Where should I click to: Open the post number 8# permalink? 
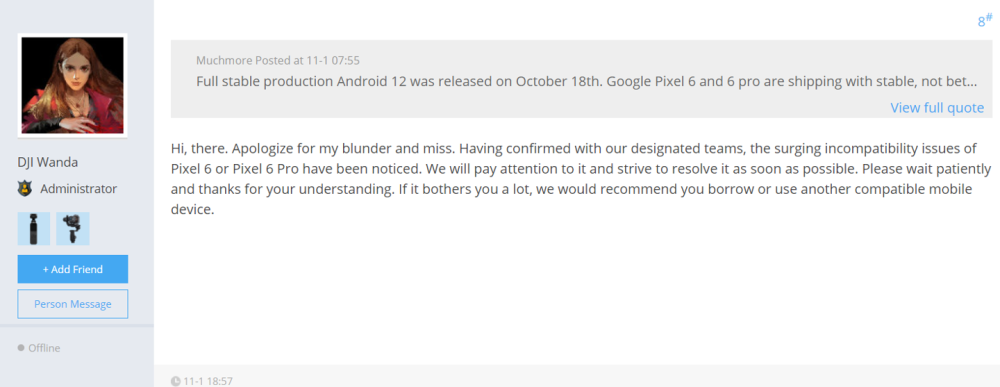[985, 20]
